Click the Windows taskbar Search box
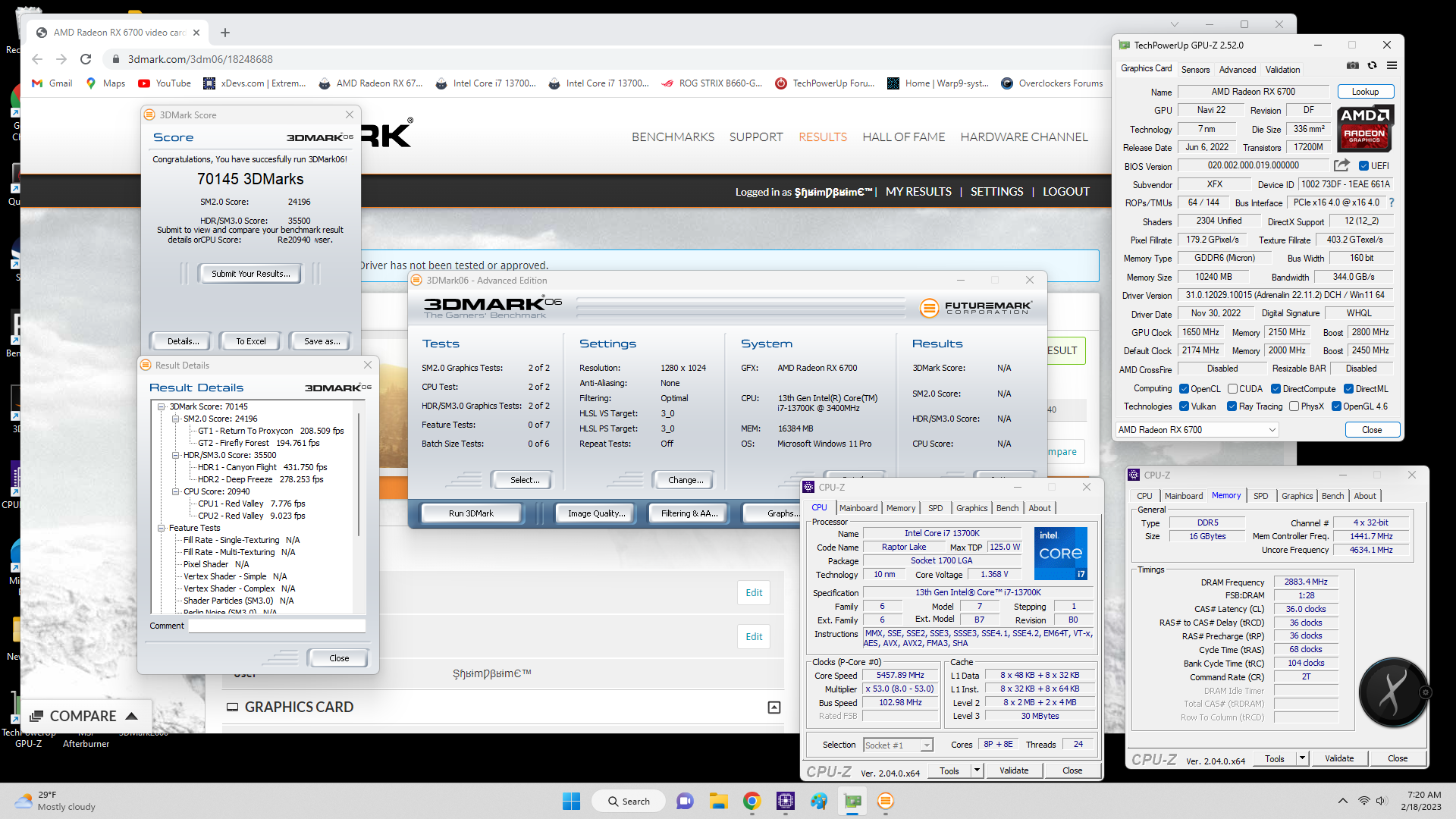This screenshot has width=1456, height=819. (x=628, y=801)
